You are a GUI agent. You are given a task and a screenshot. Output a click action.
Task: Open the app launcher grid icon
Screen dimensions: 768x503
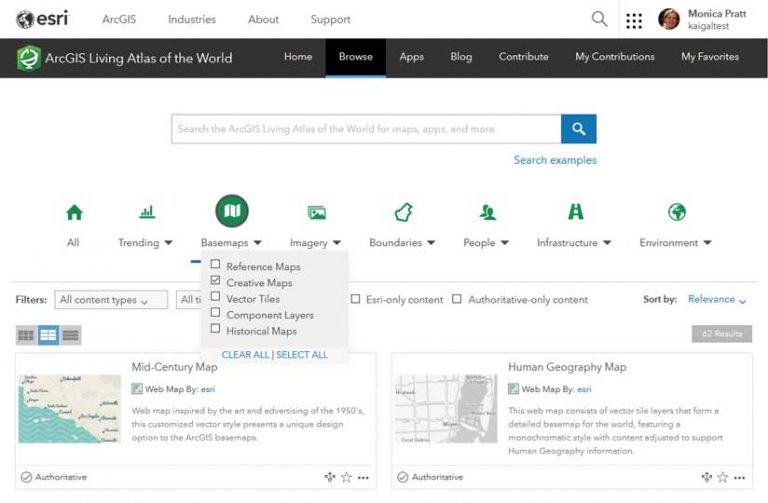pyautogui.click(x=634, y=20)
